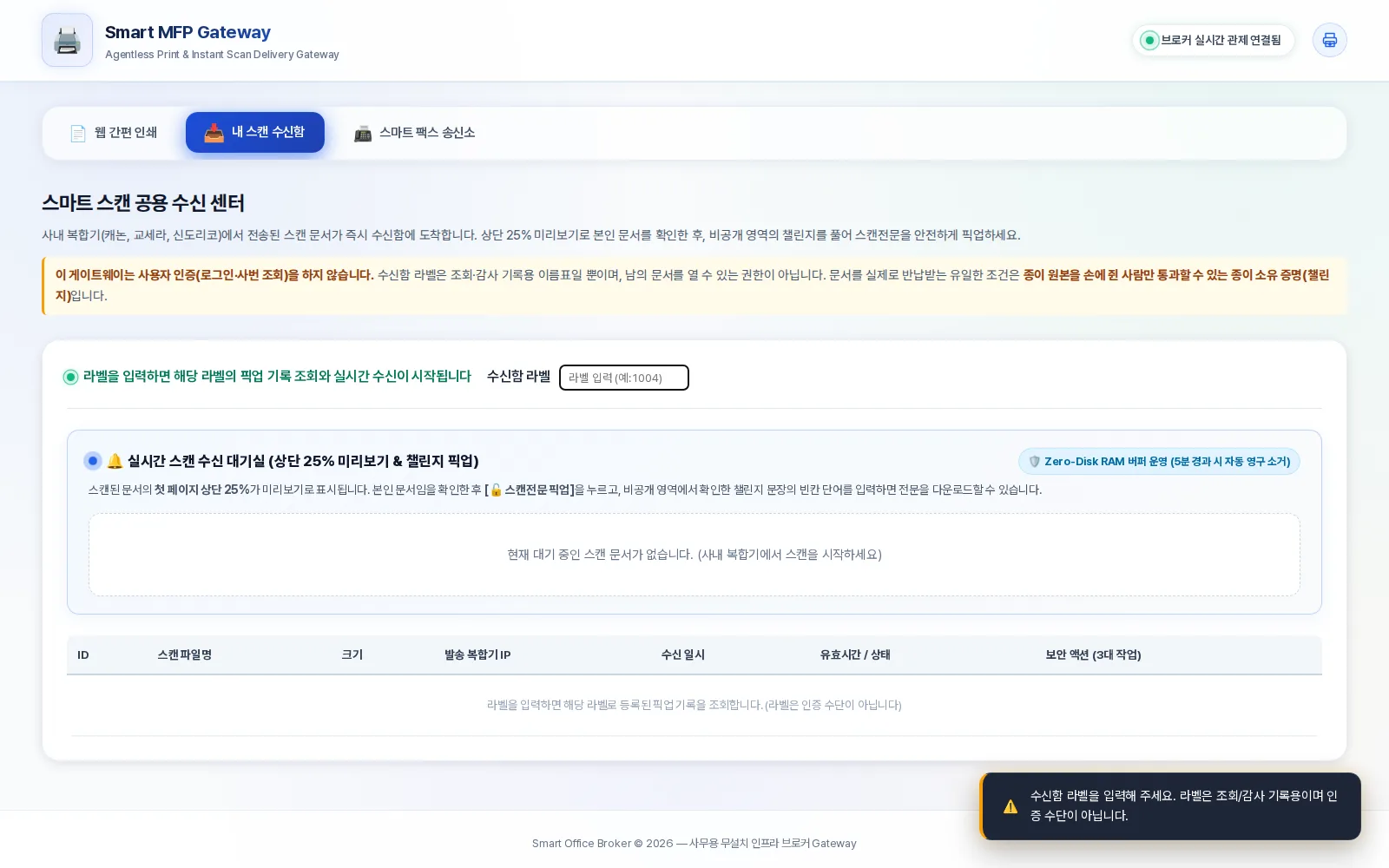Click the 현재 대기 중인 스캔 문서가 없습니다 placeholder
This screenshot has height=868, width=1389.
coord(694,555)
